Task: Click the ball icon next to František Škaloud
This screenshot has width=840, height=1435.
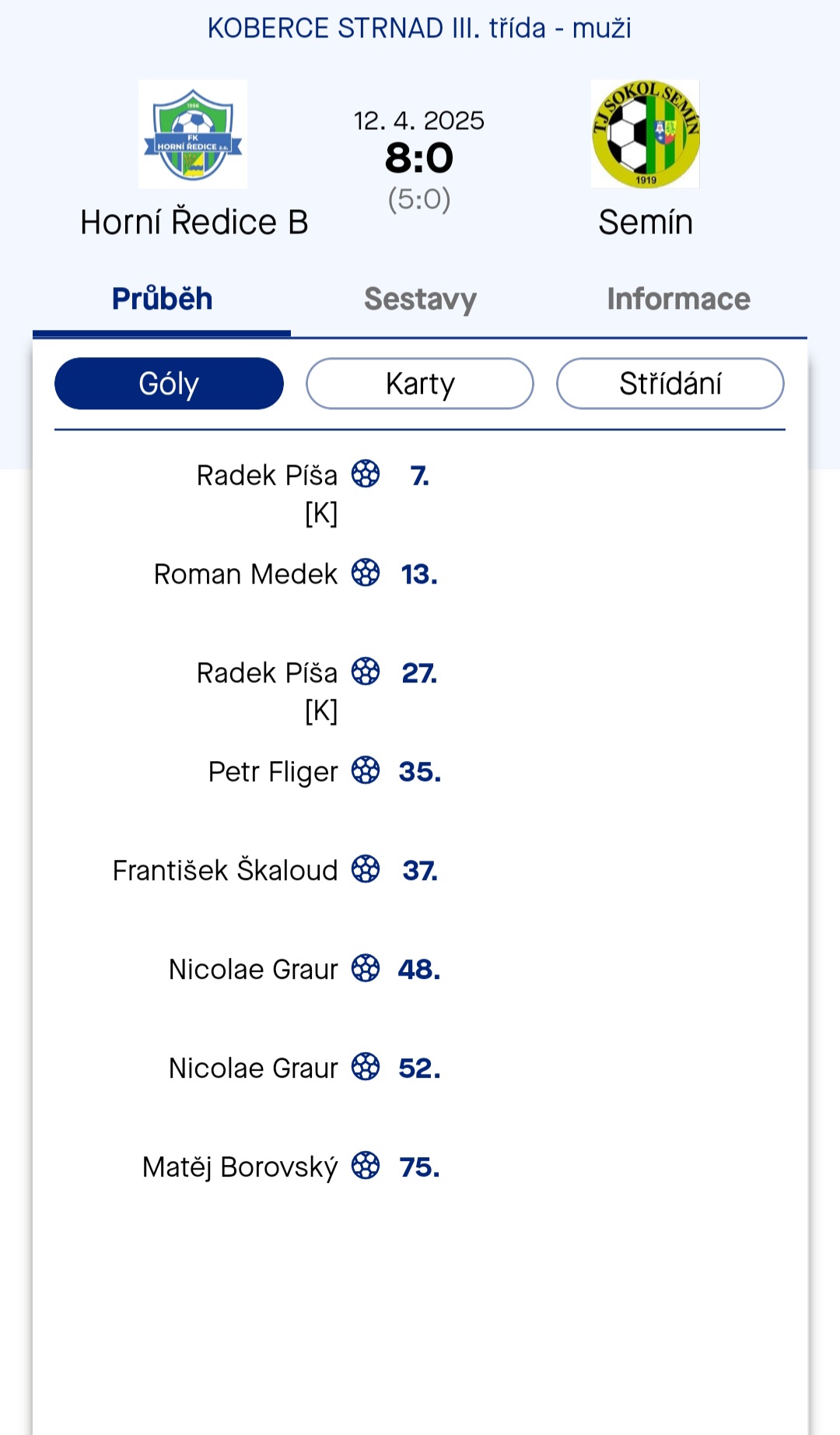Action: pyautogui.click(x=366, y=869)
